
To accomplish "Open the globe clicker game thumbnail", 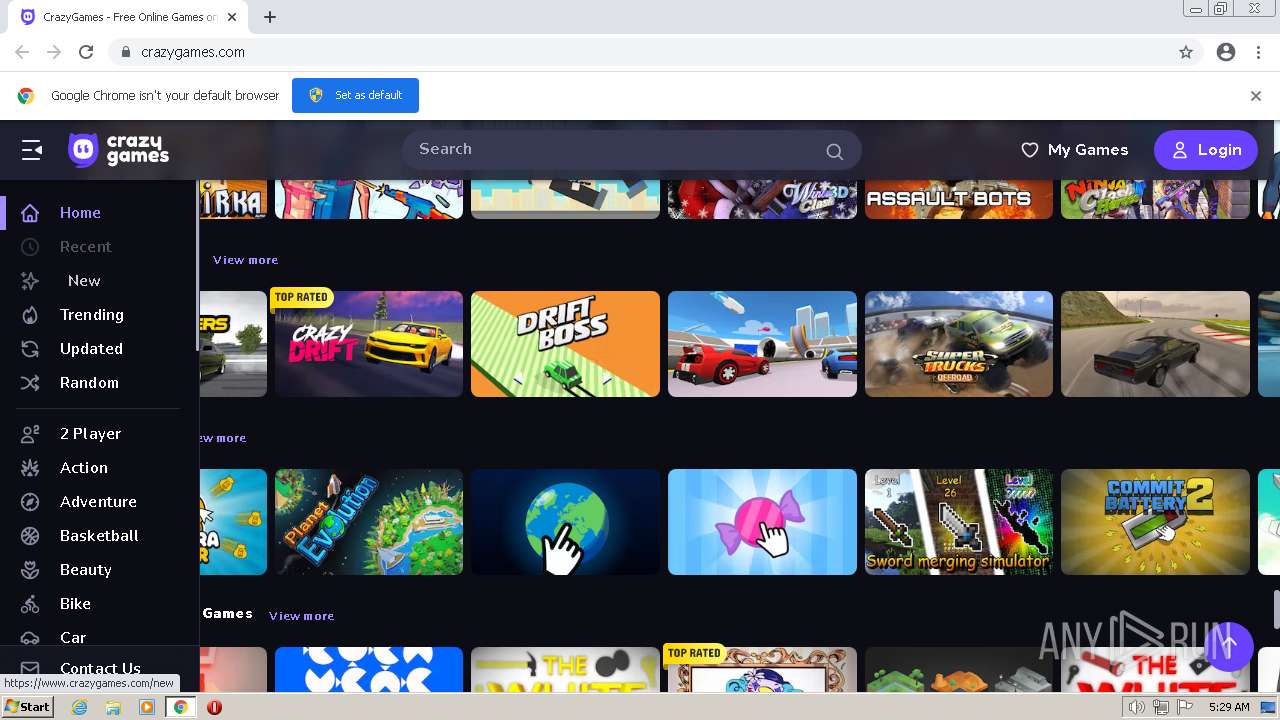I will (565, 522).
